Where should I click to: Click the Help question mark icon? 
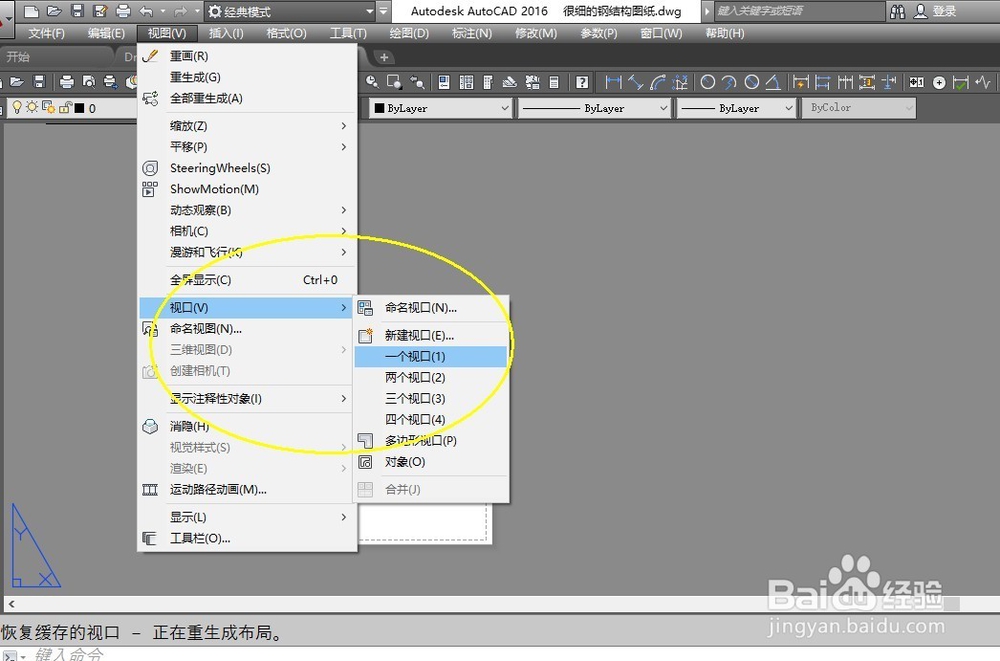[x=582, y=82]
